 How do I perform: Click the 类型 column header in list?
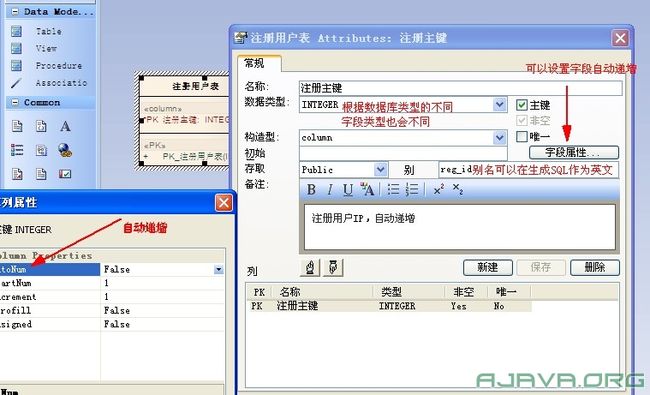click(x=408, y=292)
